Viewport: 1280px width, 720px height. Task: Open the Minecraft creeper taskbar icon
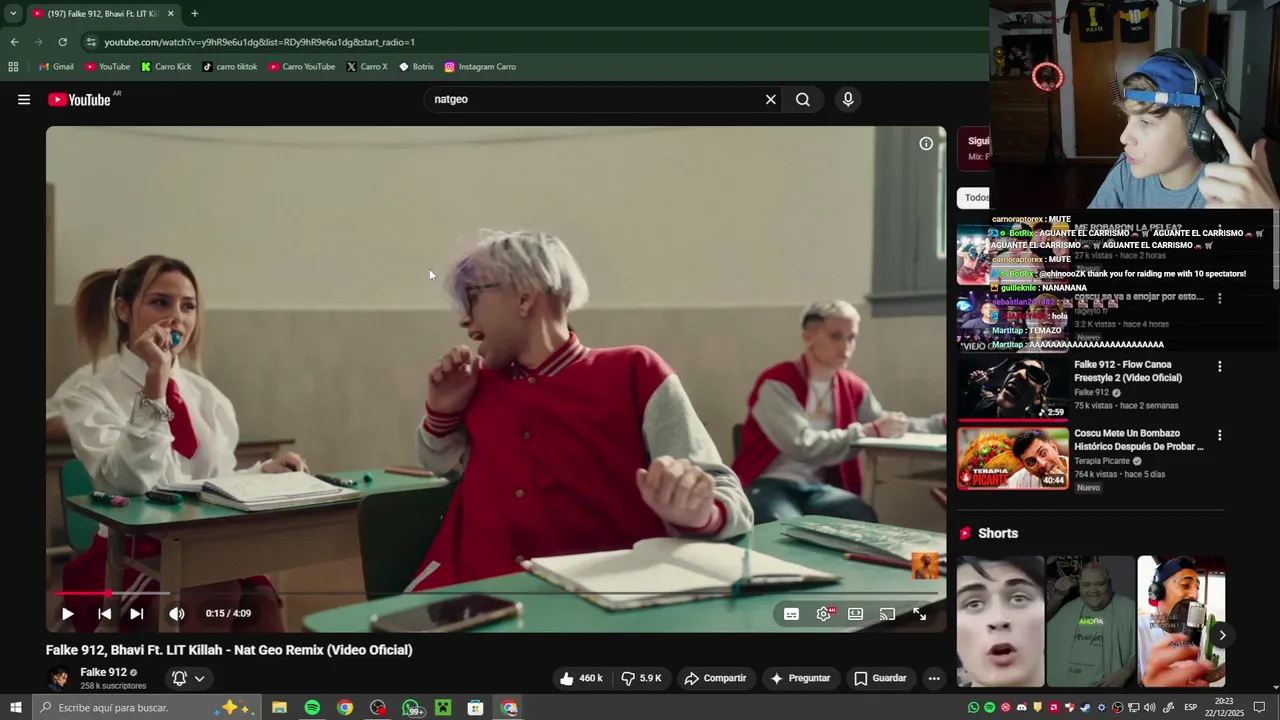point(443,708)
